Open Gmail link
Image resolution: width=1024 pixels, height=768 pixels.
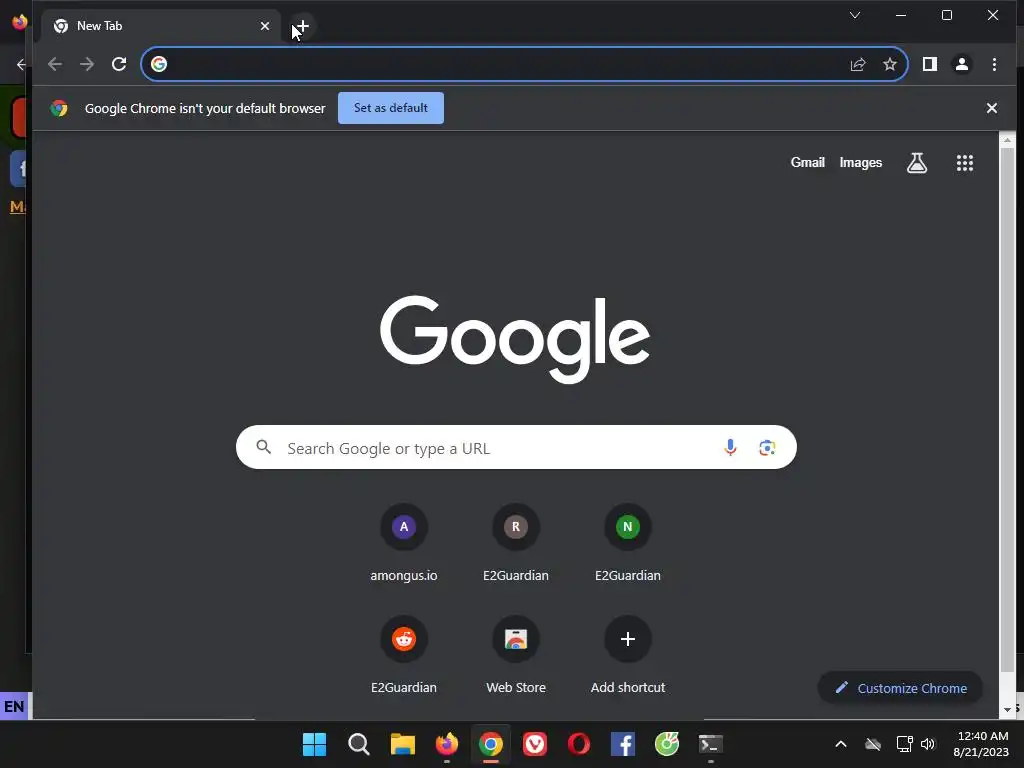click(807, 163)
